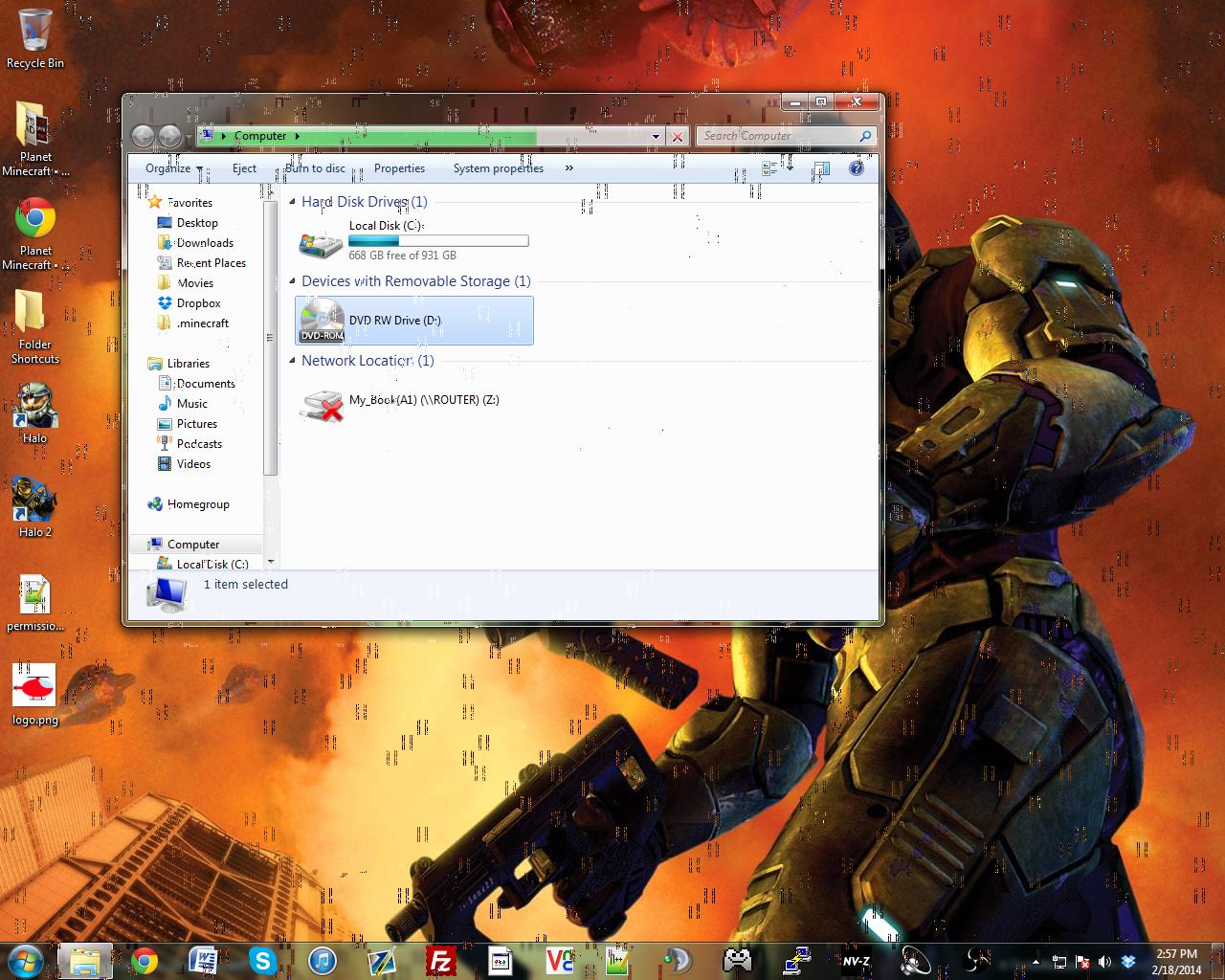1225x980 pixels.
Task: Open the NV-Z taskbar application
Action: (x=856, y=961)
